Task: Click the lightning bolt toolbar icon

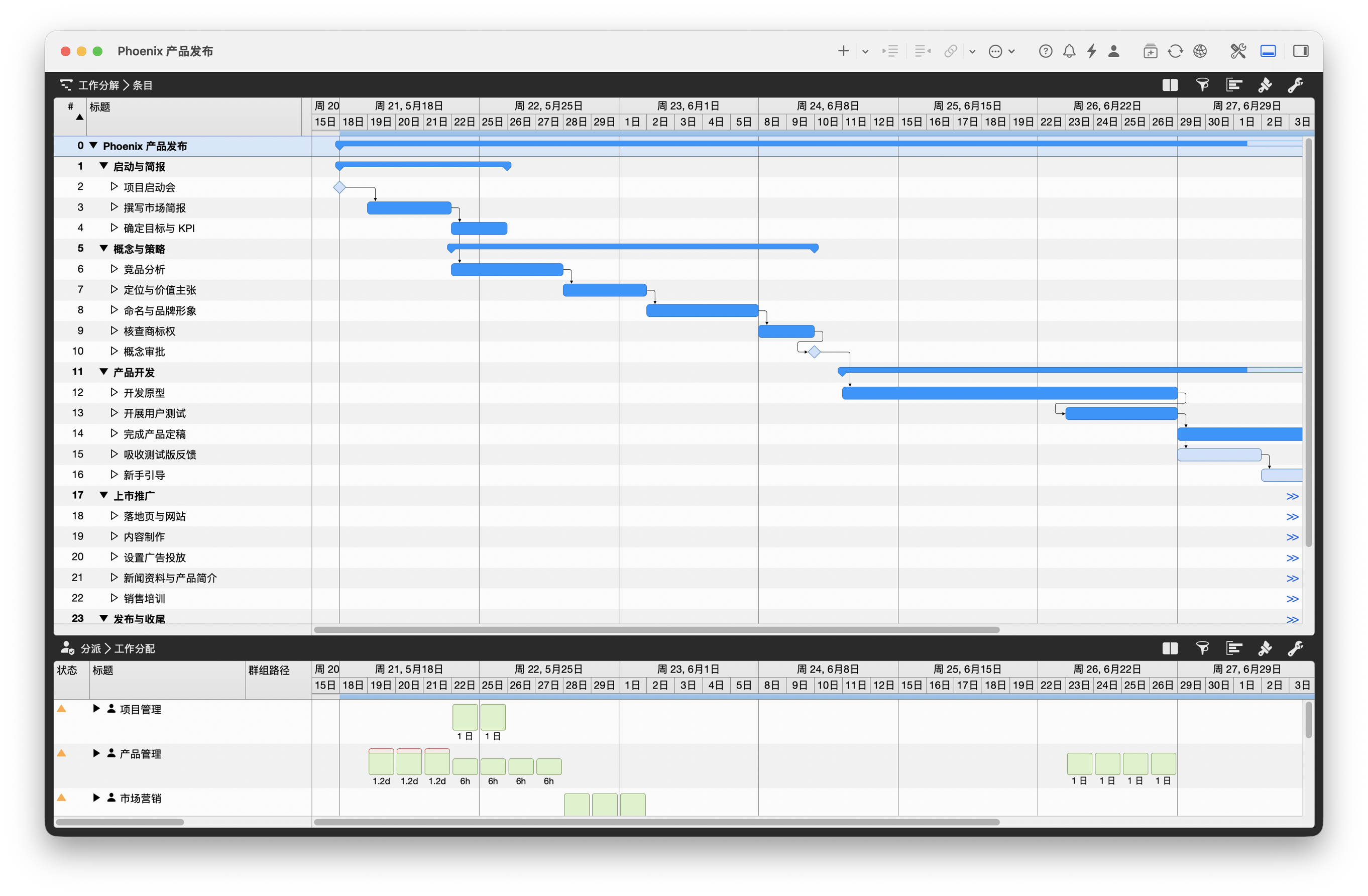Action: (x=1091, y=51)
